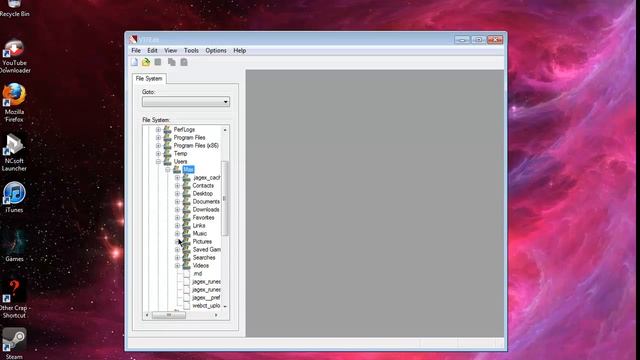Select the Searches folder in the tree
Image resolution: width=640 pixels, height=360 pixels.
pyautogui.click(x=204, y=258)
